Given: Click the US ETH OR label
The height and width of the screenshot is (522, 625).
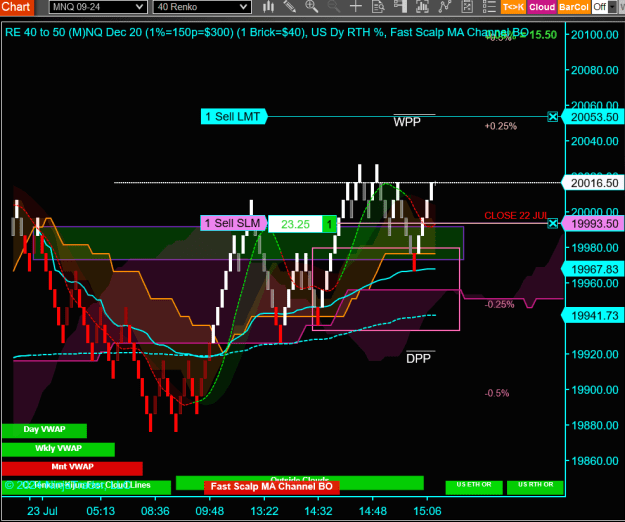Looking at the screenshot, I should (474, 487).
